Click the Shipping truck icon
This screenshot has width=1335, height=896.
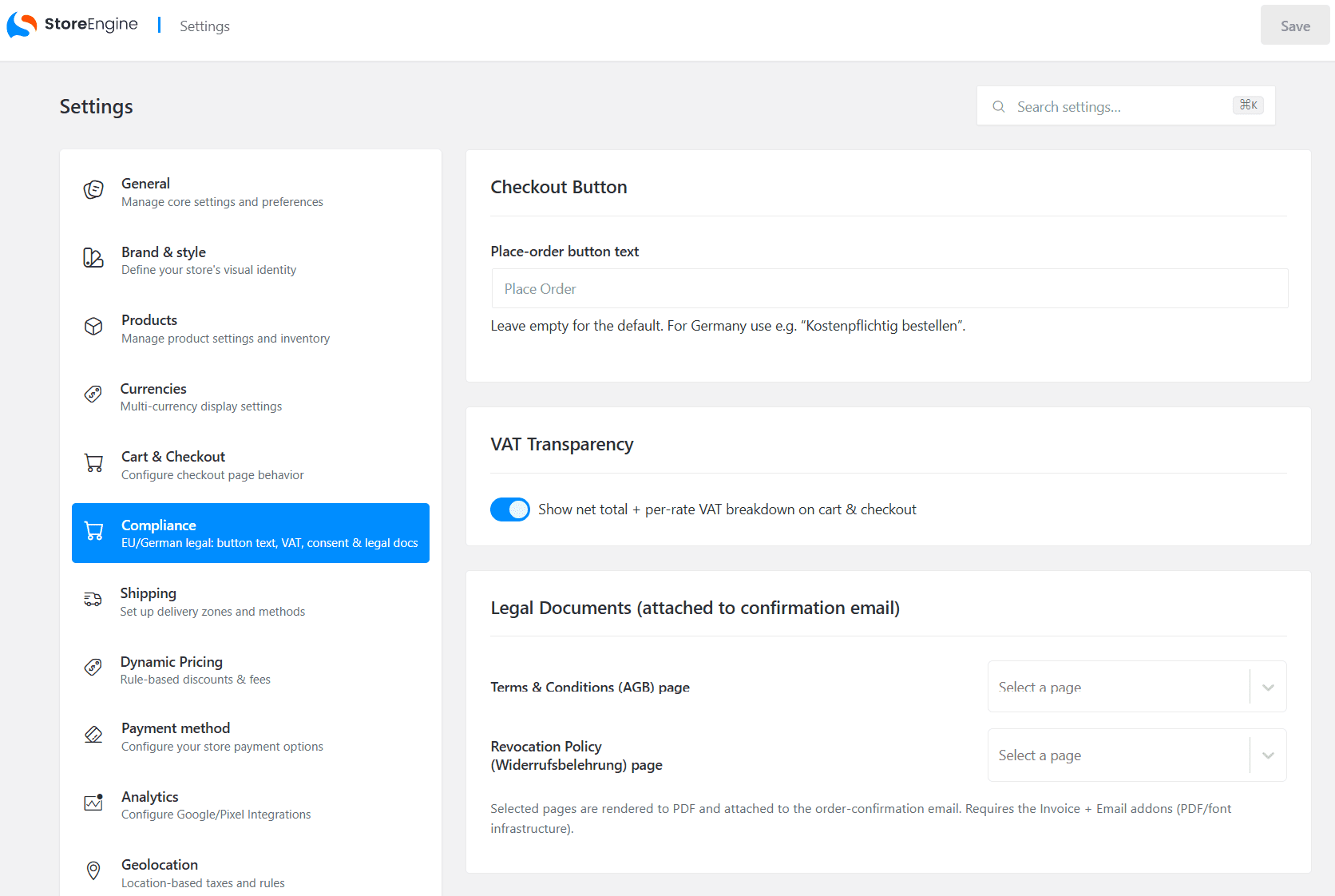[93, 600]
